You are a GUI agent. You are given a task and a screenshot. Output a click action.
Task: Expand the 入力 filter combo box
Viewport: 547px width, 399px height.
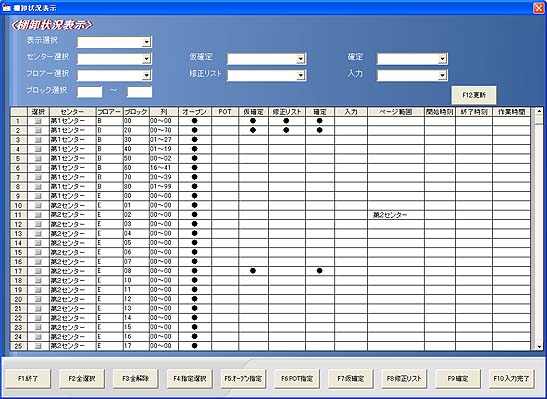442,75
